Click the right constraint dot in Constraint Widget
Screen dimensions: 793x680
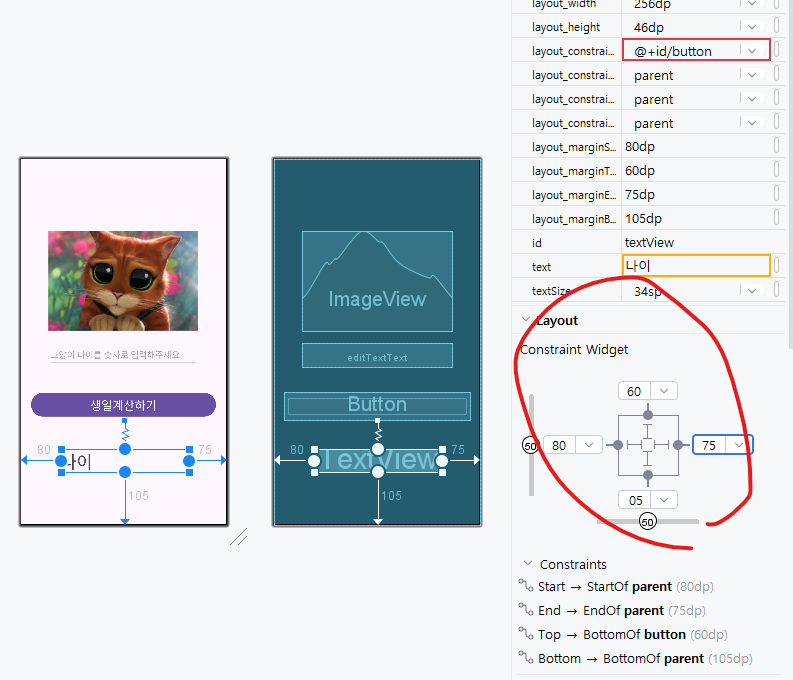coord(678,445)
